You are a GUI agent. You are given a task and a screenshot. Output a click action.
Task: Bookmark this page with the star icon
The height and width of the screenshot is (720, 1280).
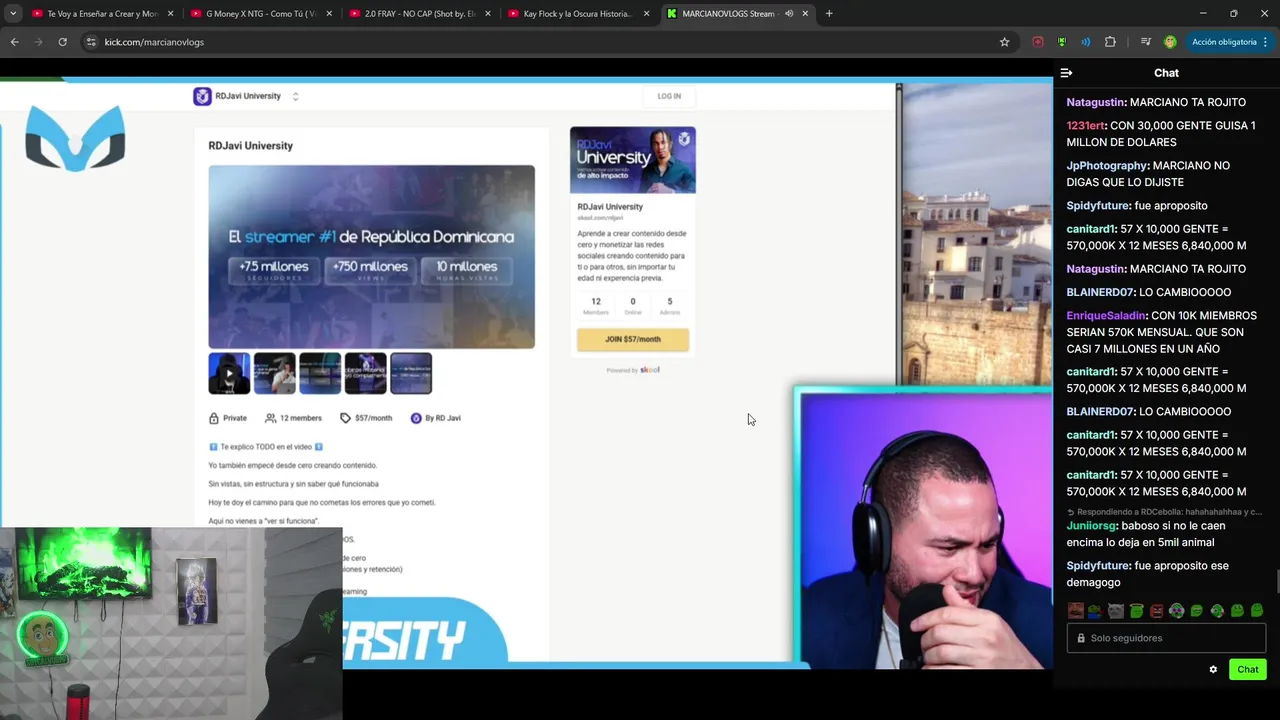[x=1004, y=42]
